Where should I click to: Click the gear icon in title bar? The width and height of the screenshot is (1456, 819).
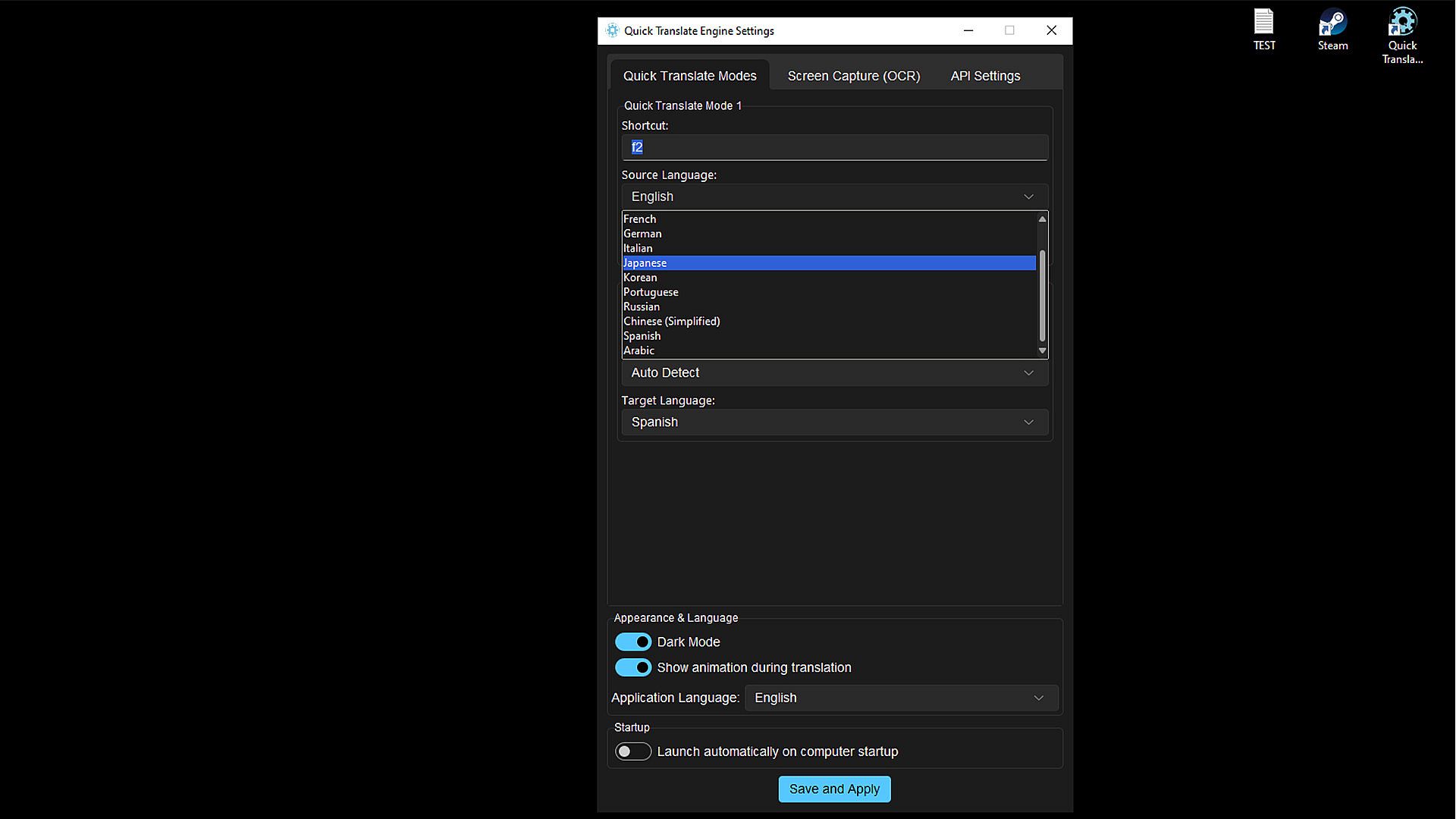pyautogui.click(x=612, y=30)
